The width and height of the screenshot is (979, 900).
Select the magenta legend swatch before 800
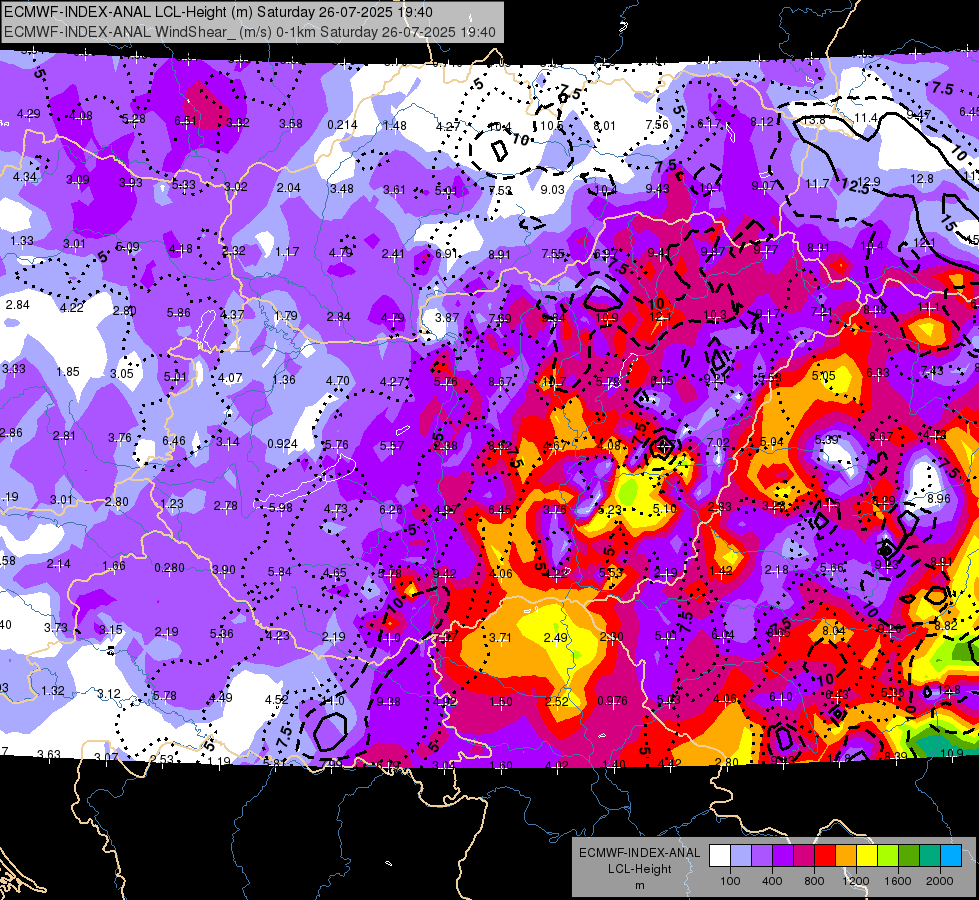804,856
